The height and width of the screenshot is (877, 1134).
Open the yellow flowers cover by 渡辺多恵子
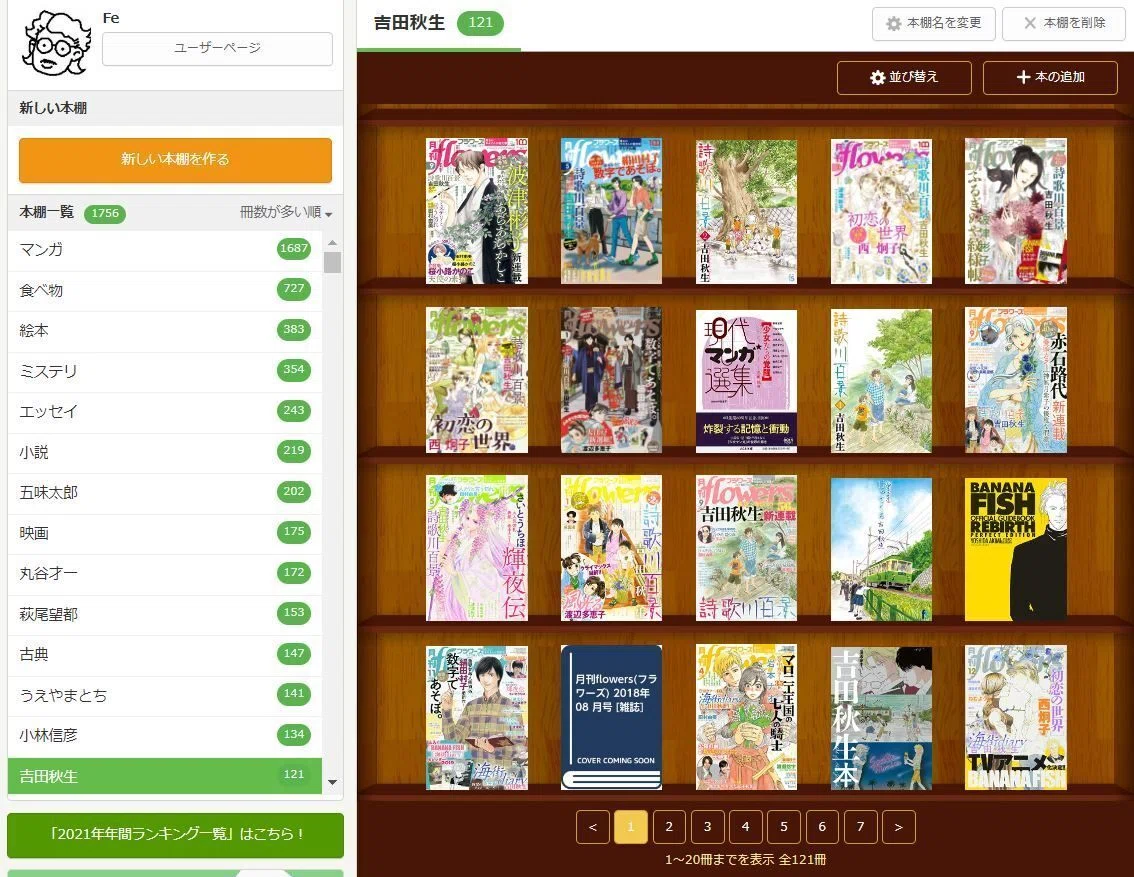tap(611, 548)
